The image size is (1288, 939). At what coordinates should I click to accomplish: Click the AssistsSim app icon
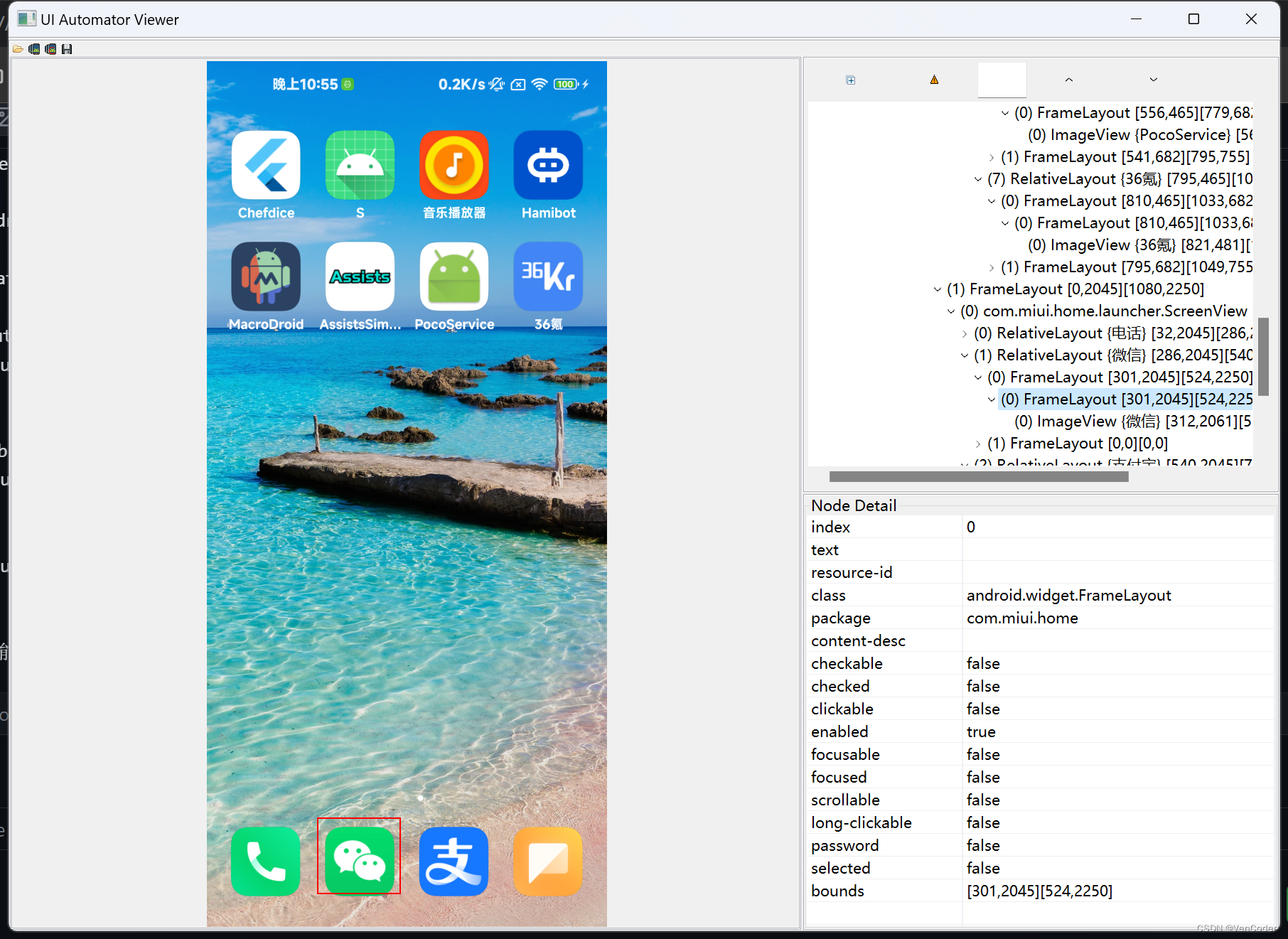360,277
